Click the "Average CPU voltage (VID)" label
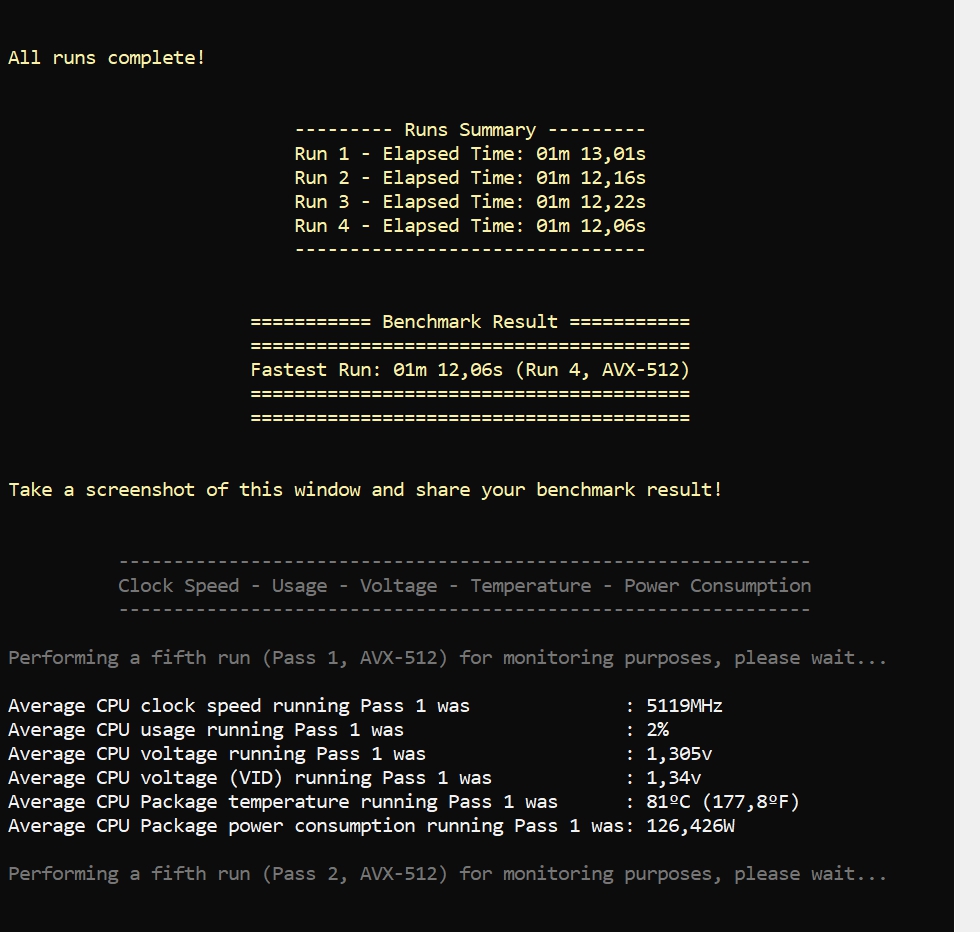 coord(250,778)
